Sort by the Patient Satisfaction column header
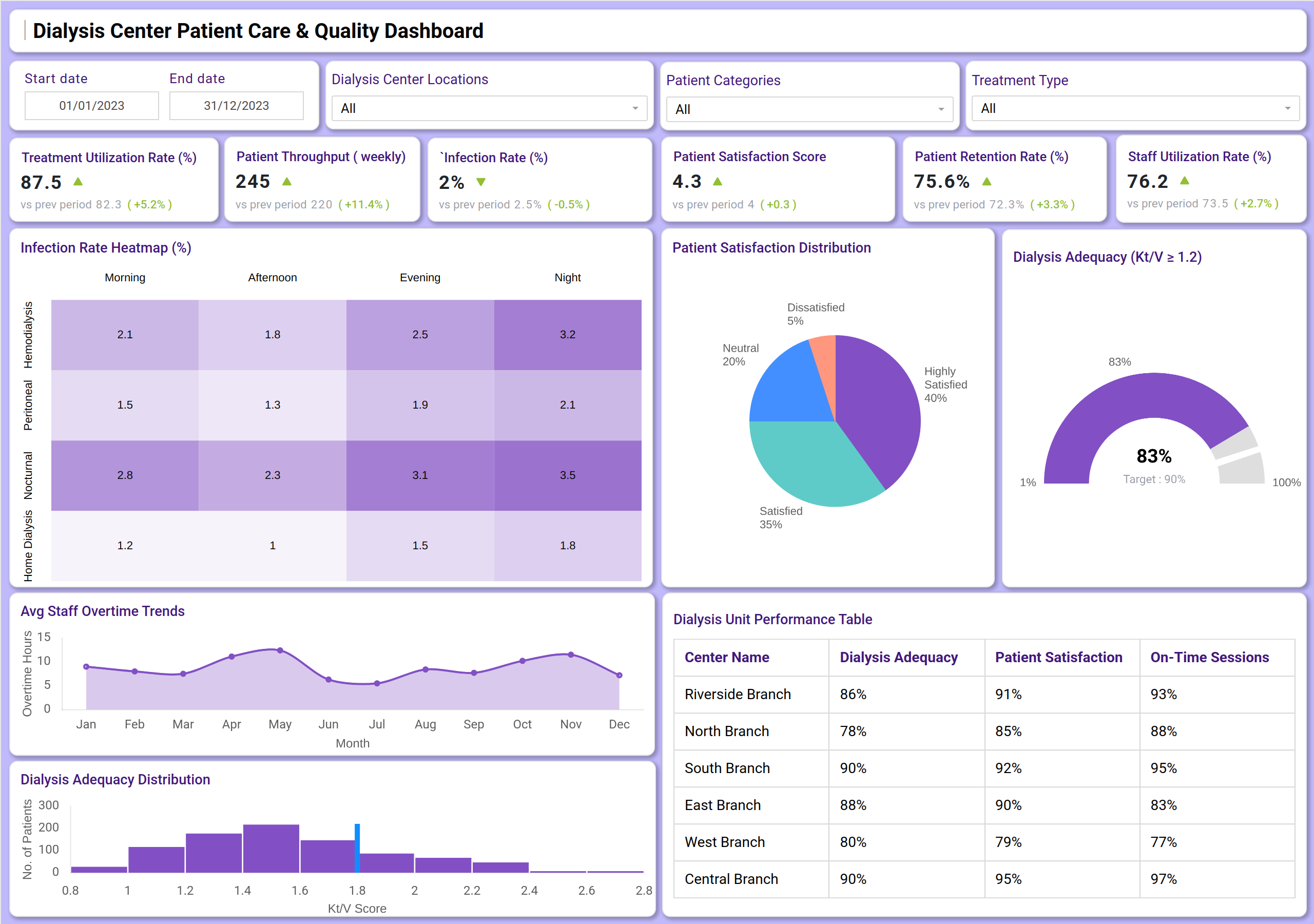 [x=1059, y=657]
